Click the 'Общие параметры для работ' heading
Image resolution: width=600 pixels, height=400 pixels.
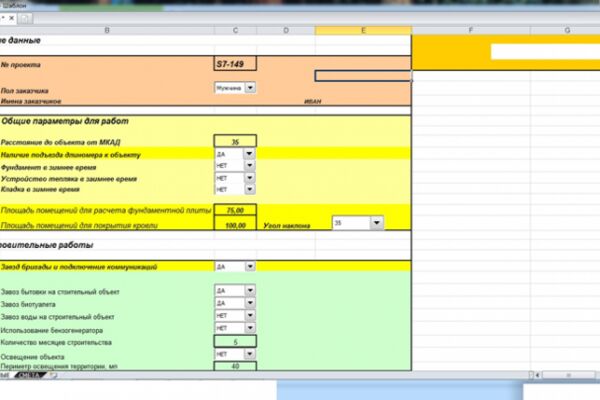tap(65, 121)
